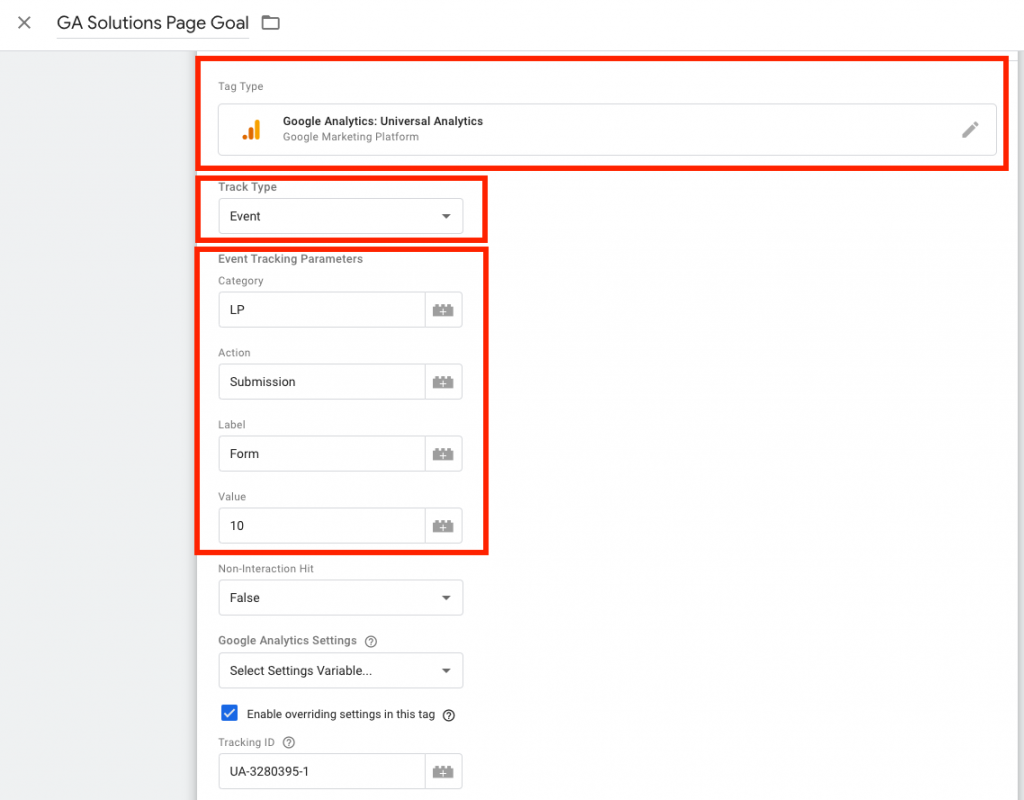Screen dimensions: 1024x800
Task: Show help for Enable overriding settings
Action: 449,715
